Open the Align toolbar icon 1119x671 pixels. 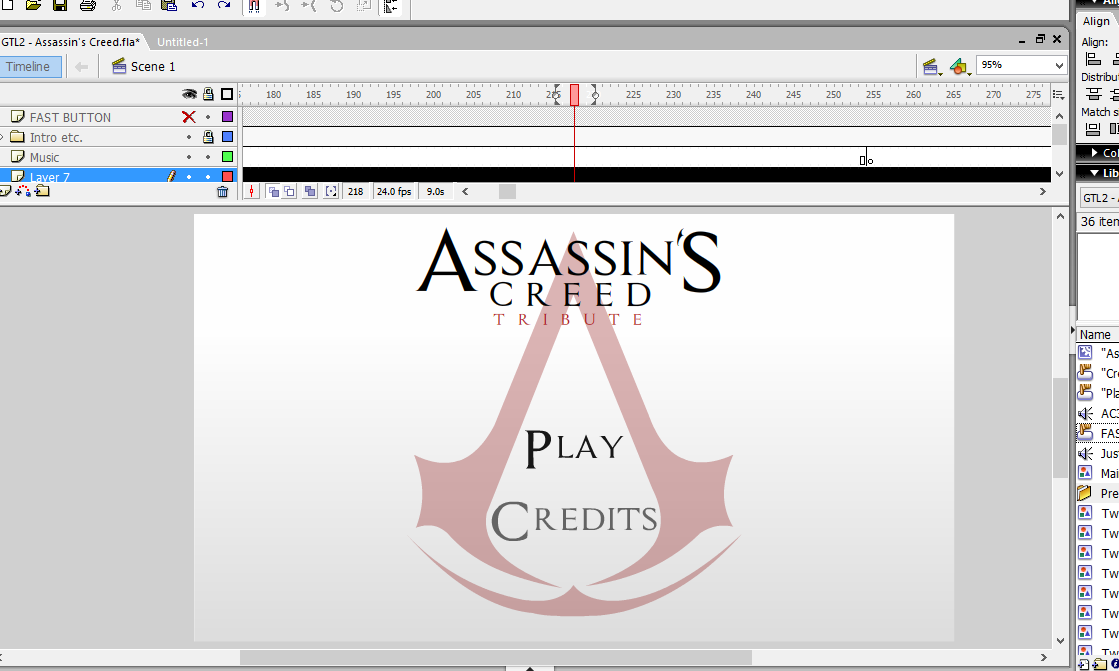[x=390, y=6]
